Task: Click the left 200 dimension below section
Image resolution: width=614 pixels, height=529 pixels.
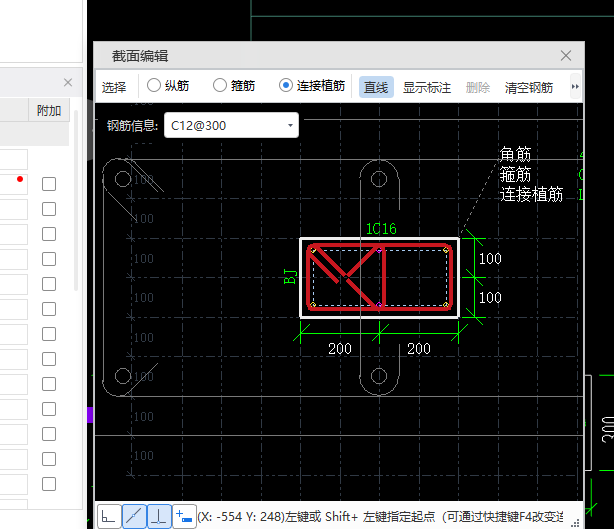Action: pos(340,348)
